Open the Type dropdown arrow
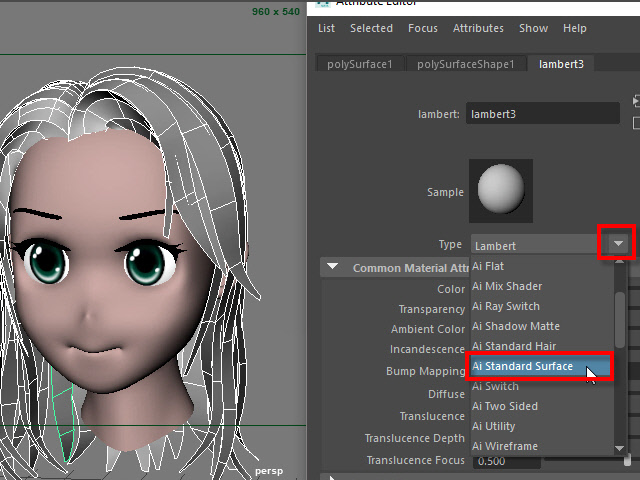The image size is (640, 480). pyautogui.click(x=618, y=244)
